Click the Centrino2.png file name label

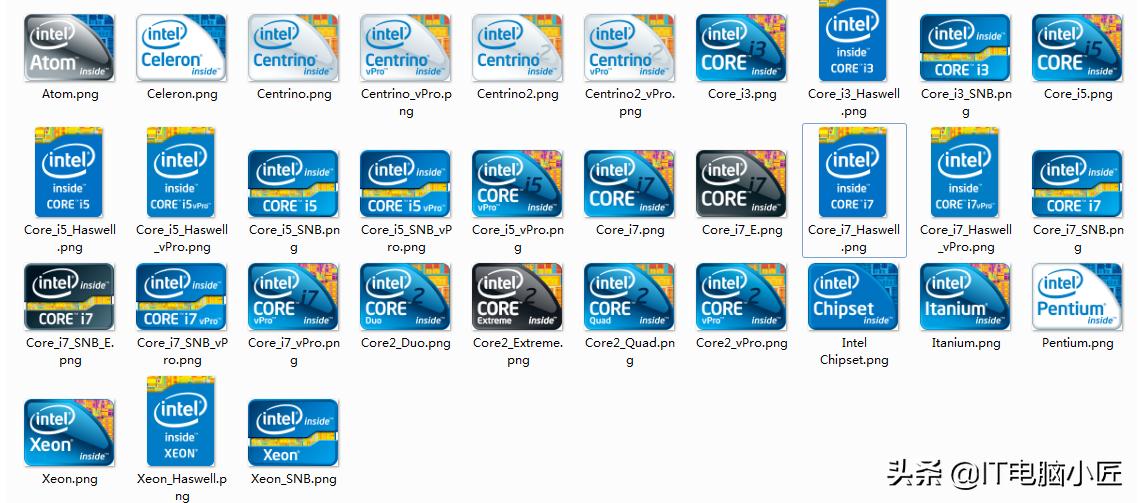[x=518, y=94]
